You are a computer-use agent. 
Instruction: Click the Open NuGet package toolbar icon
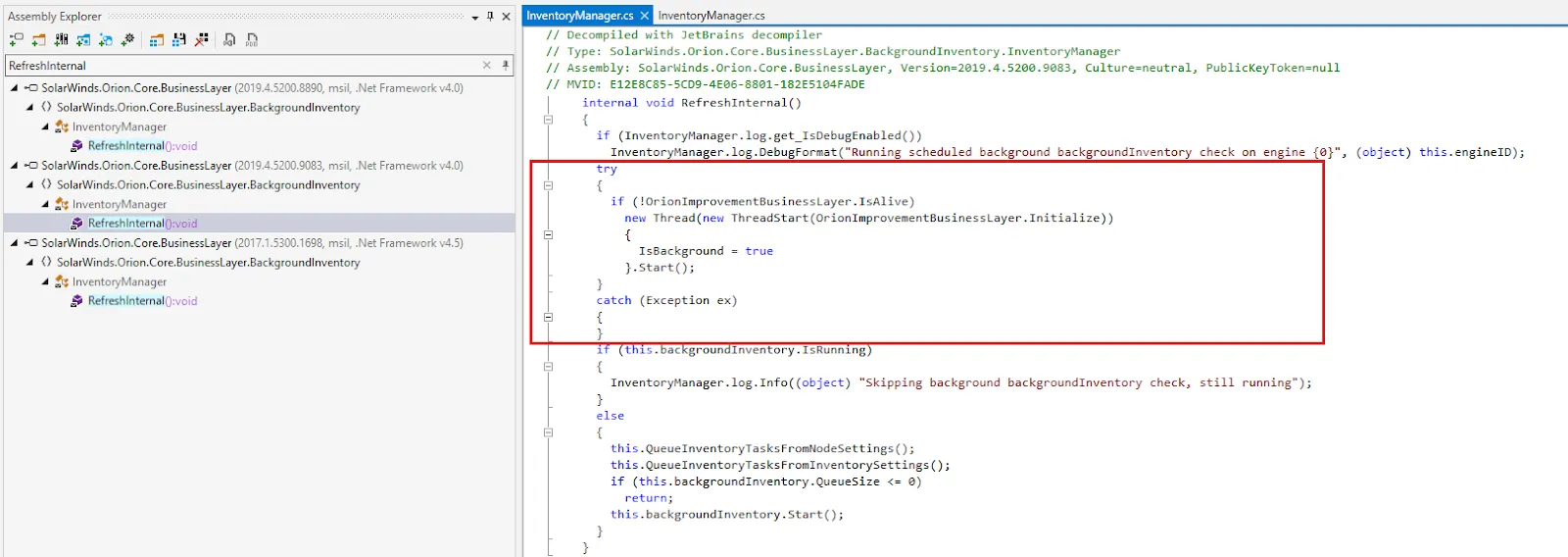coord(83,40)
